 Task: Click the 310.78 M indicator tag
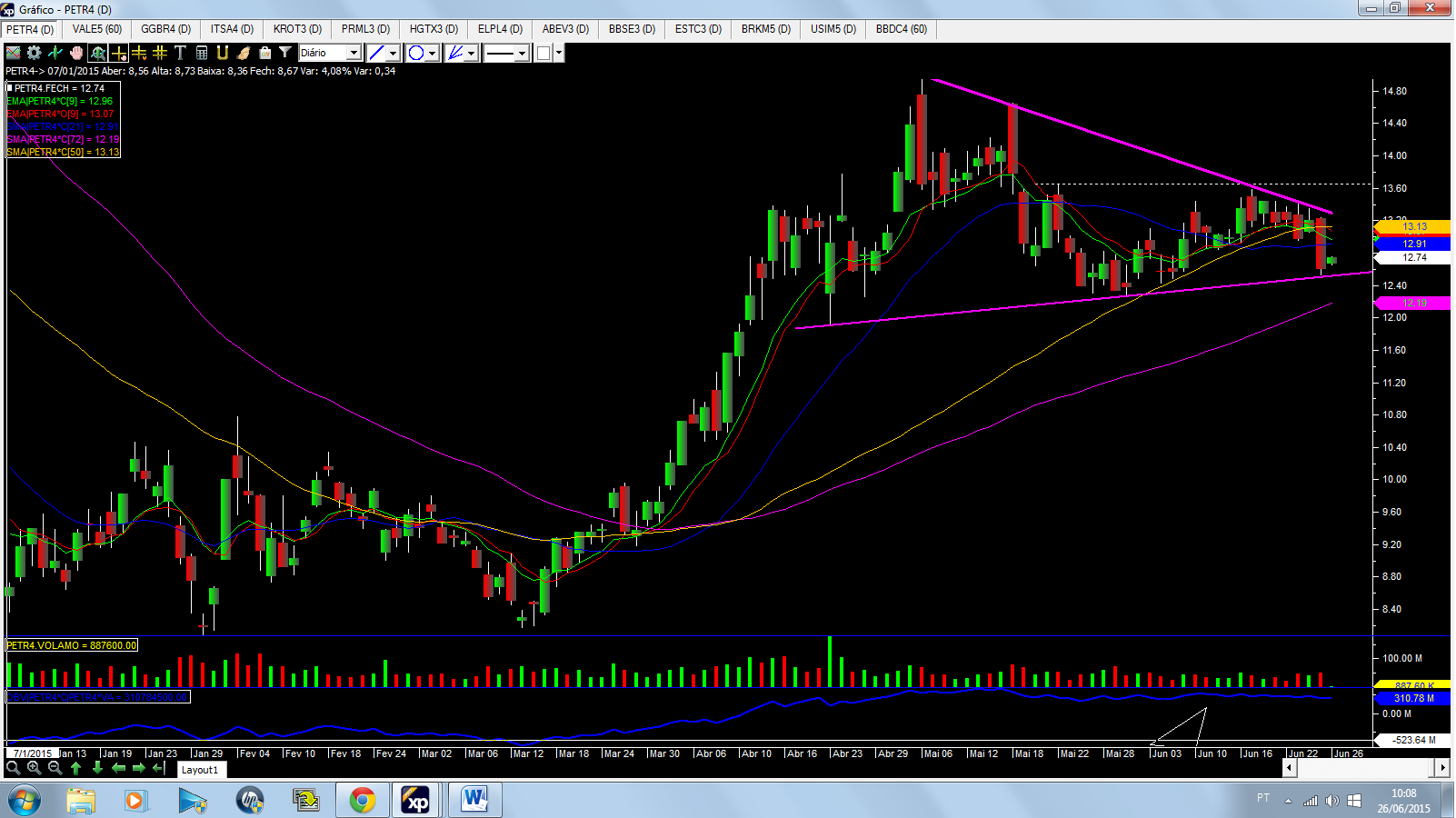[x=1414, y=698]
